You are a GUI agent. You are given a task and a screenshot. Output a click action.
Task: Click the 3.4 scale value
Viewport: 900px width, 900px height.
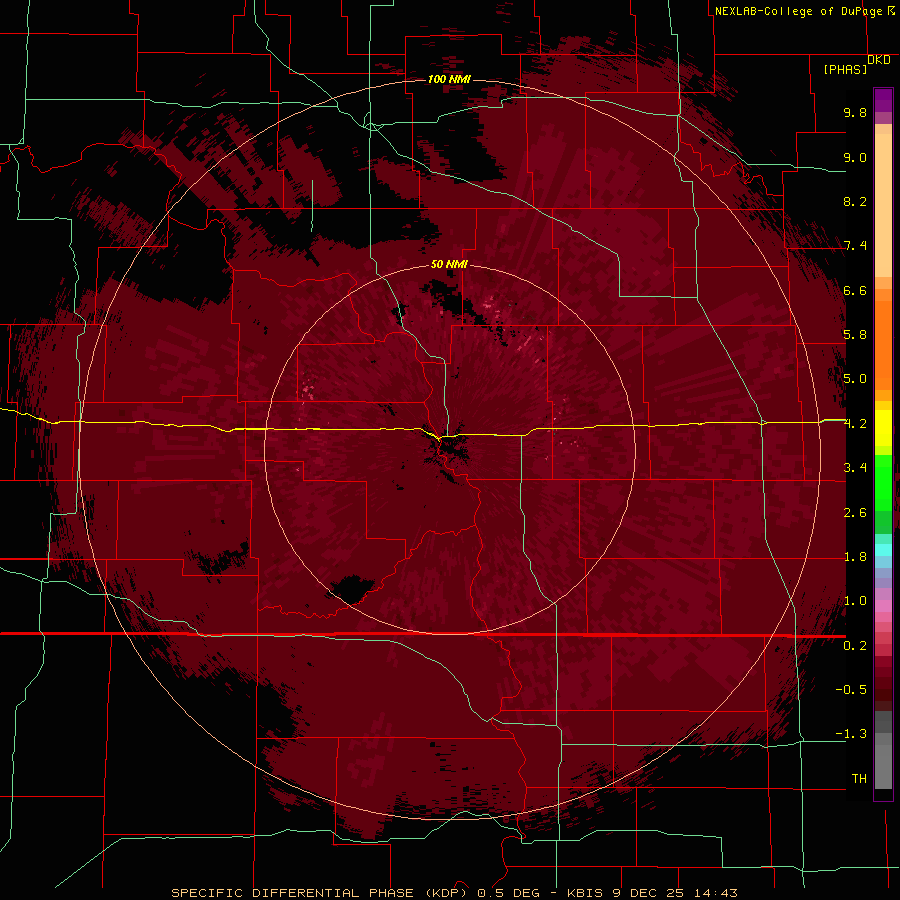[855, 468]
